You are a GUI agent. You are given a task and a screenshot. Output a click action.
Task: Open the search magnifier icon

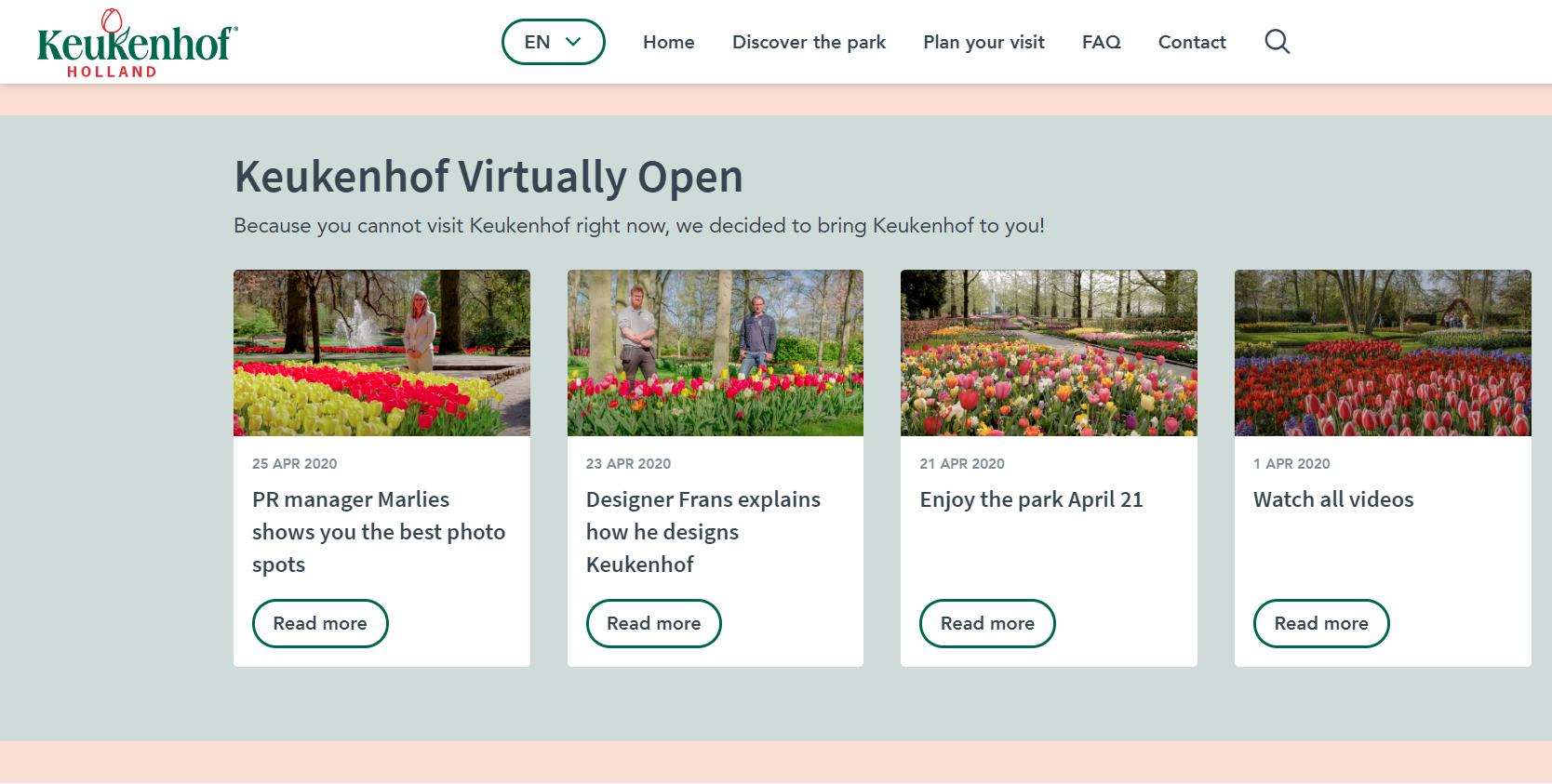coord(1278,42)
